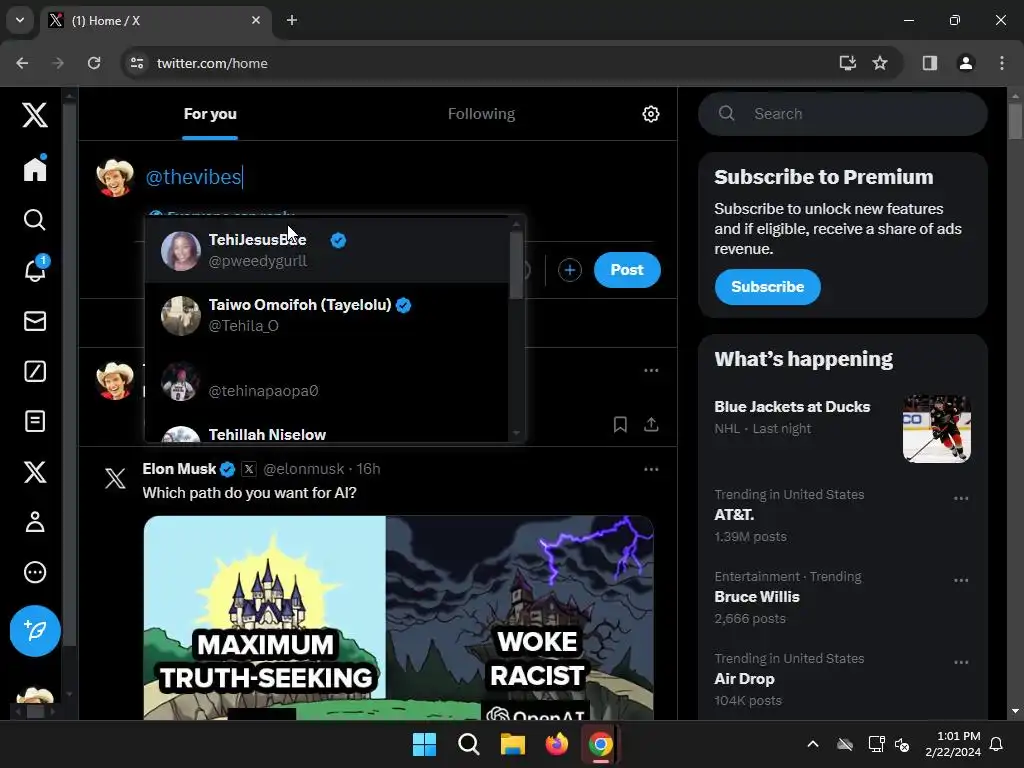Viewport: 1024px width, 768px height.
Task: Open more options on post above Elon's
Action: (651, 370)
